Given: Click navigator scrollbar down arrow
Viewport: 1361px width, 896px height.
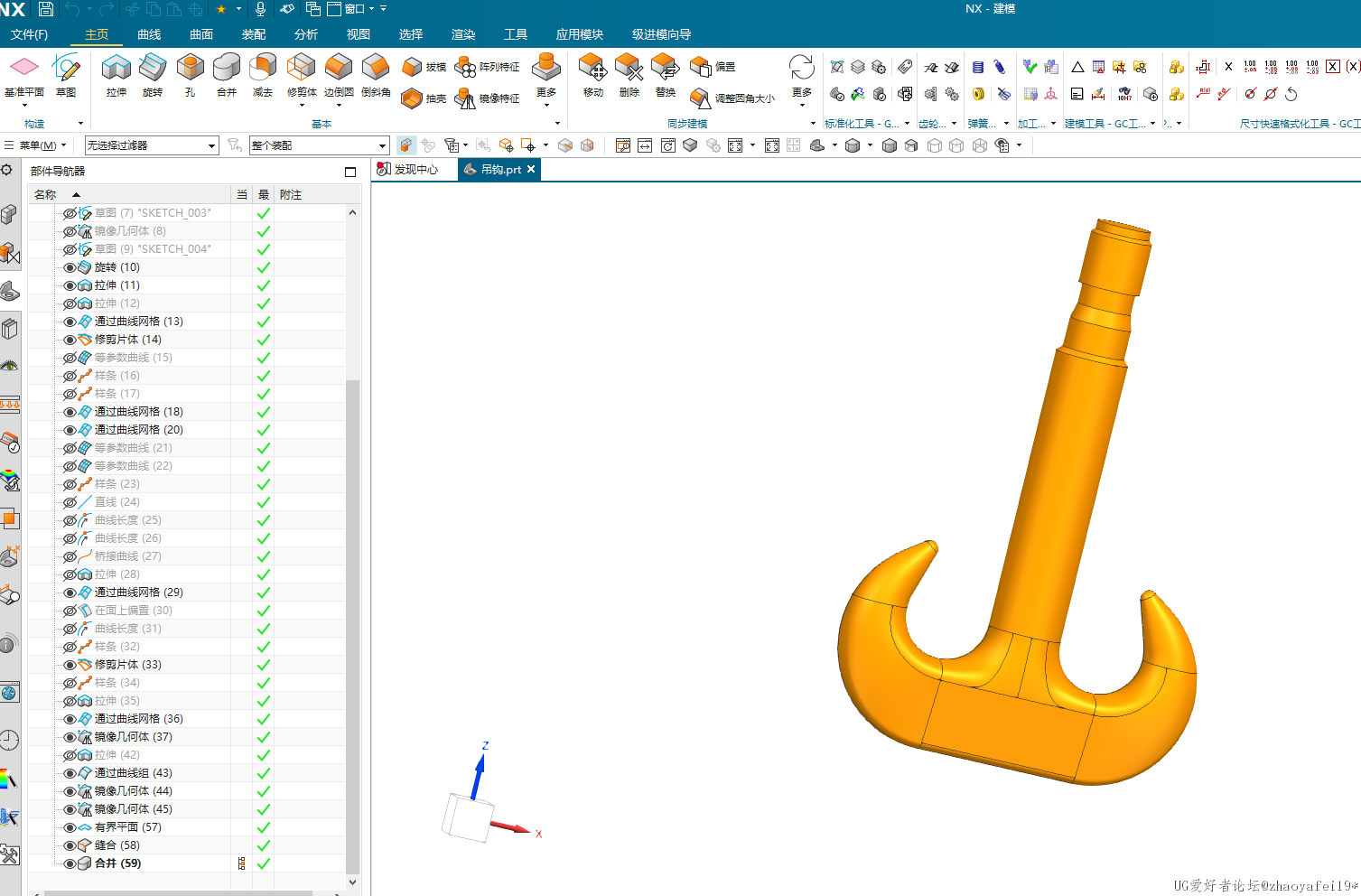Looking at the screenshot, I should (x=352, y=882).
